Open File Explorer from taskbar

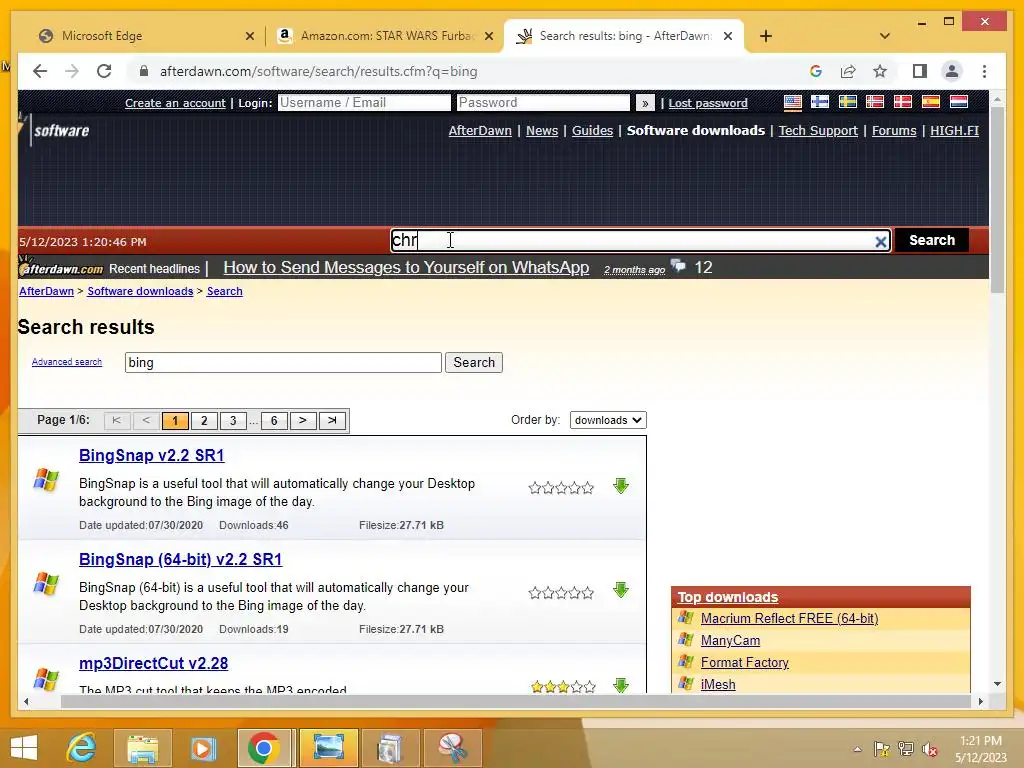click(x=142, y=748)
